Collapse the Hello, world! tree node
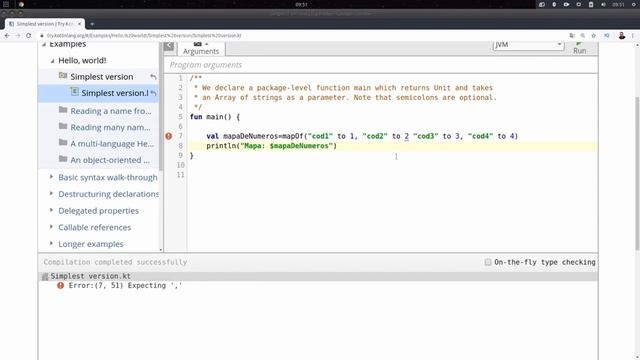The height and width of the screenshot is (360, 640). [52, 60]
